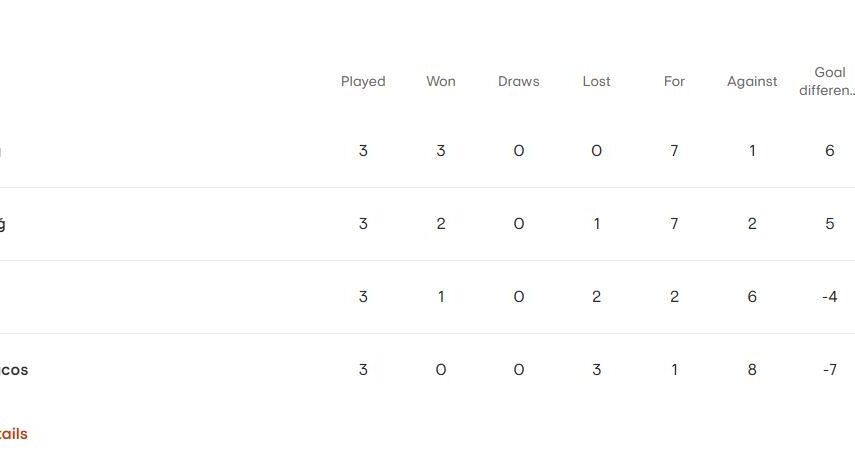The width and height of the screenshot is (855, 456).
Task: Click goal difference value -7 in last row
Action: coord(830,370)
